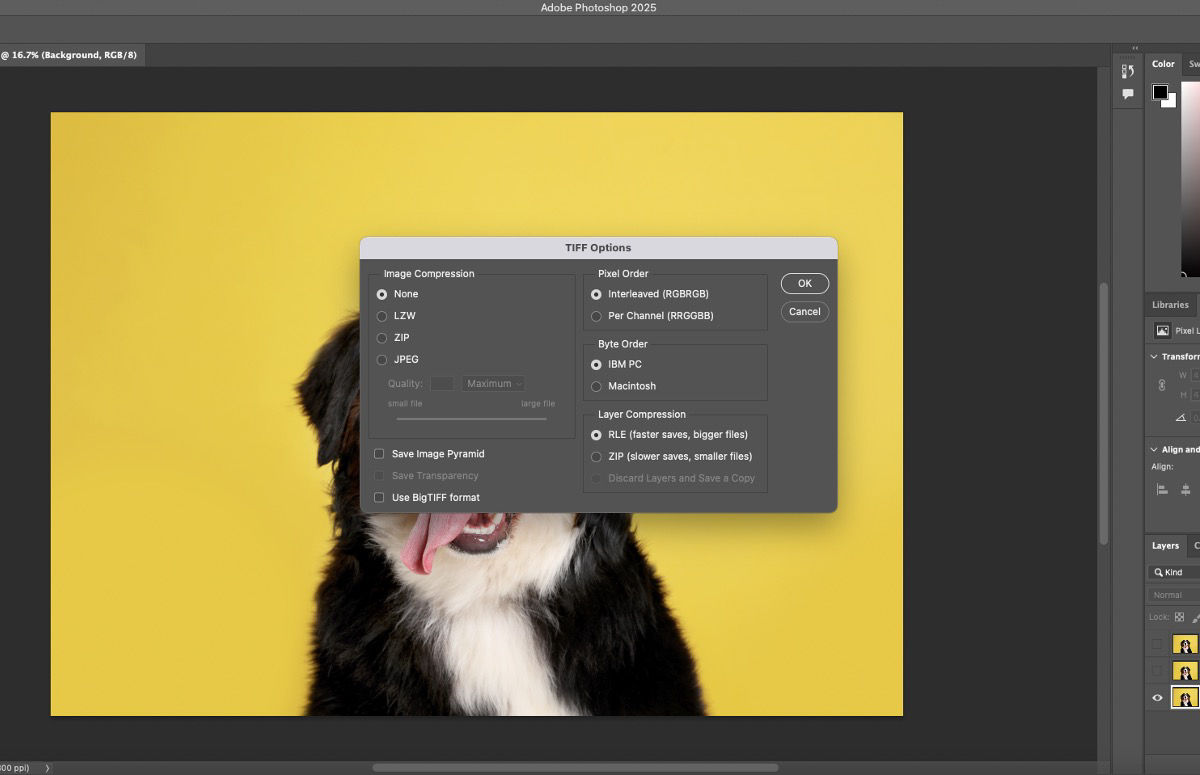Switch to the Swatches tab
This screenshot has height=775, width=1200.
(1196, 63)
